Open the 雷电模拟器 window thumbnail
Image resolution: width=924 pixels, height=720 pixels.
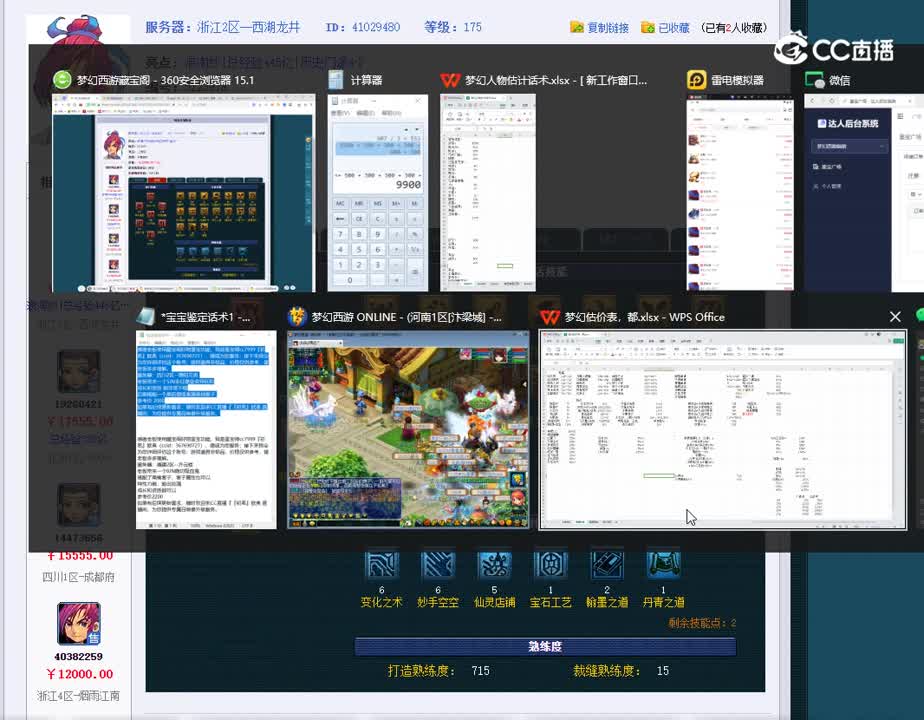tap(740, 193)
